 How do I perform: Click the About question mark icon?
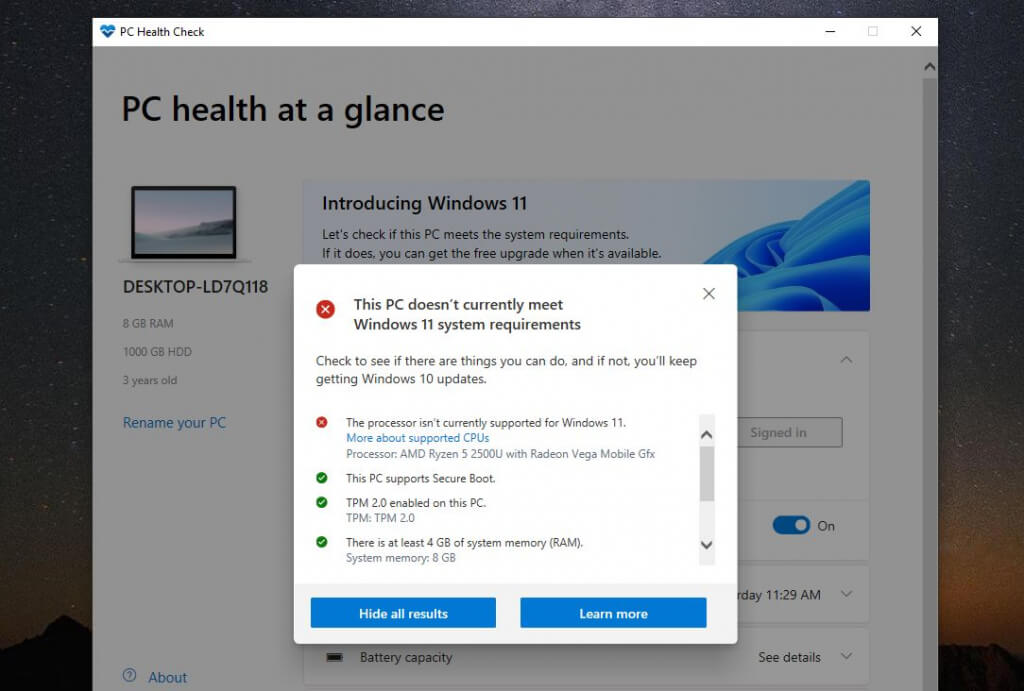130,676
